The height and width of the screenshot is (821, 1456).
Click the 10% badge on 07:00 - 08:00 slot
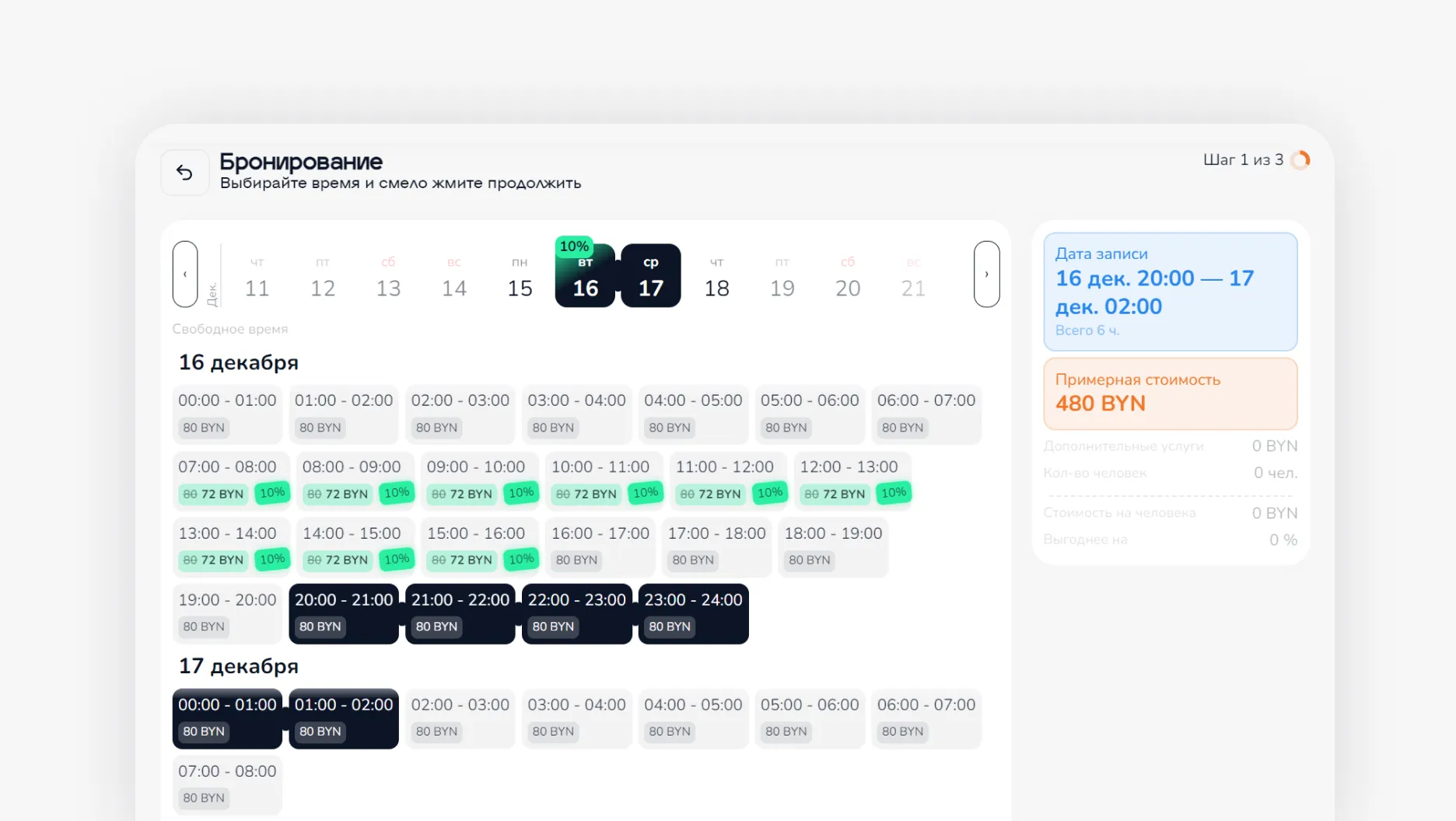pos(272,493)
